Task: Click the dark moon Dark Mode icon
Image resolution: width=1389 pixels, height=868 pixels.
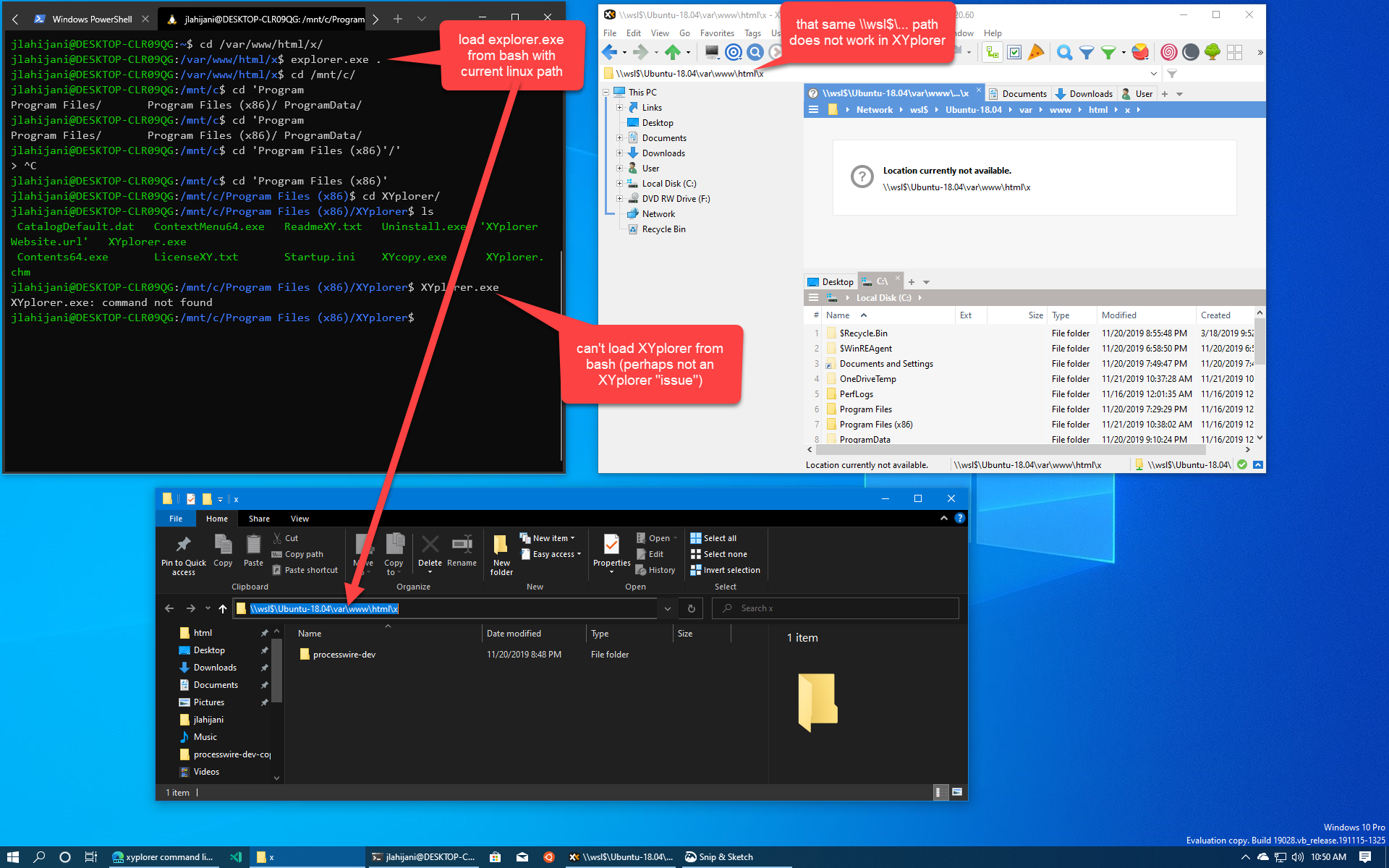Action: [x=1190, y=52]
